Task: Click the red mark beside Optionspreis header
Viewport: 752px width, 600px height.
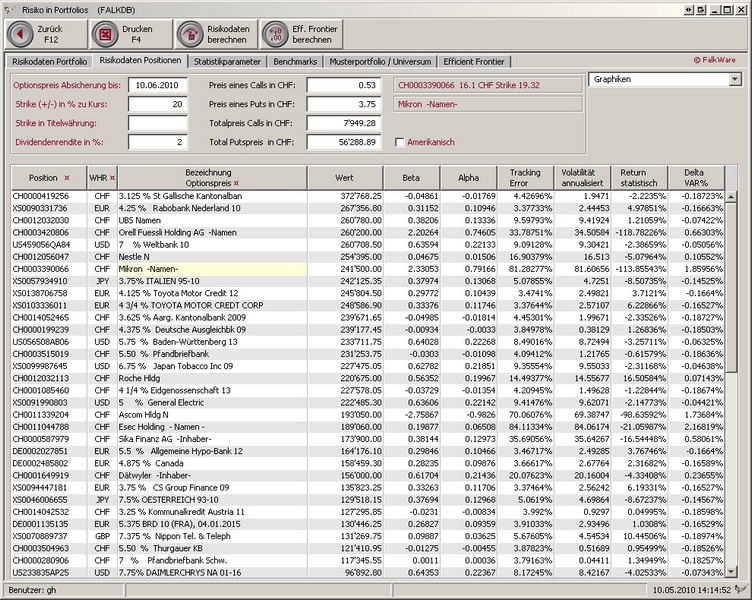Action: [236, 183]
